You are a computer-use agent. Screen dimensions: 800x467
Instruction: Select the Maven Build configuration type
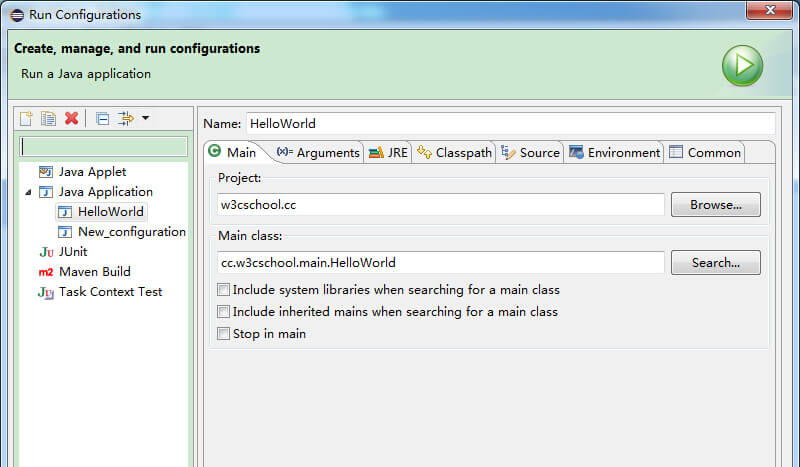pyautogui.click(x=94, y=272)
